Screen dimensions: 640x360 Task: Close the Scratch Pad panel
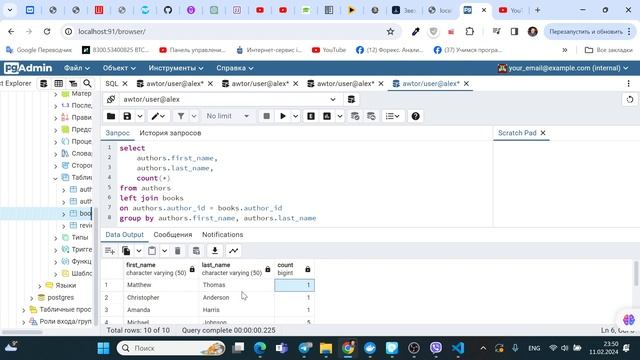point(543,133)
